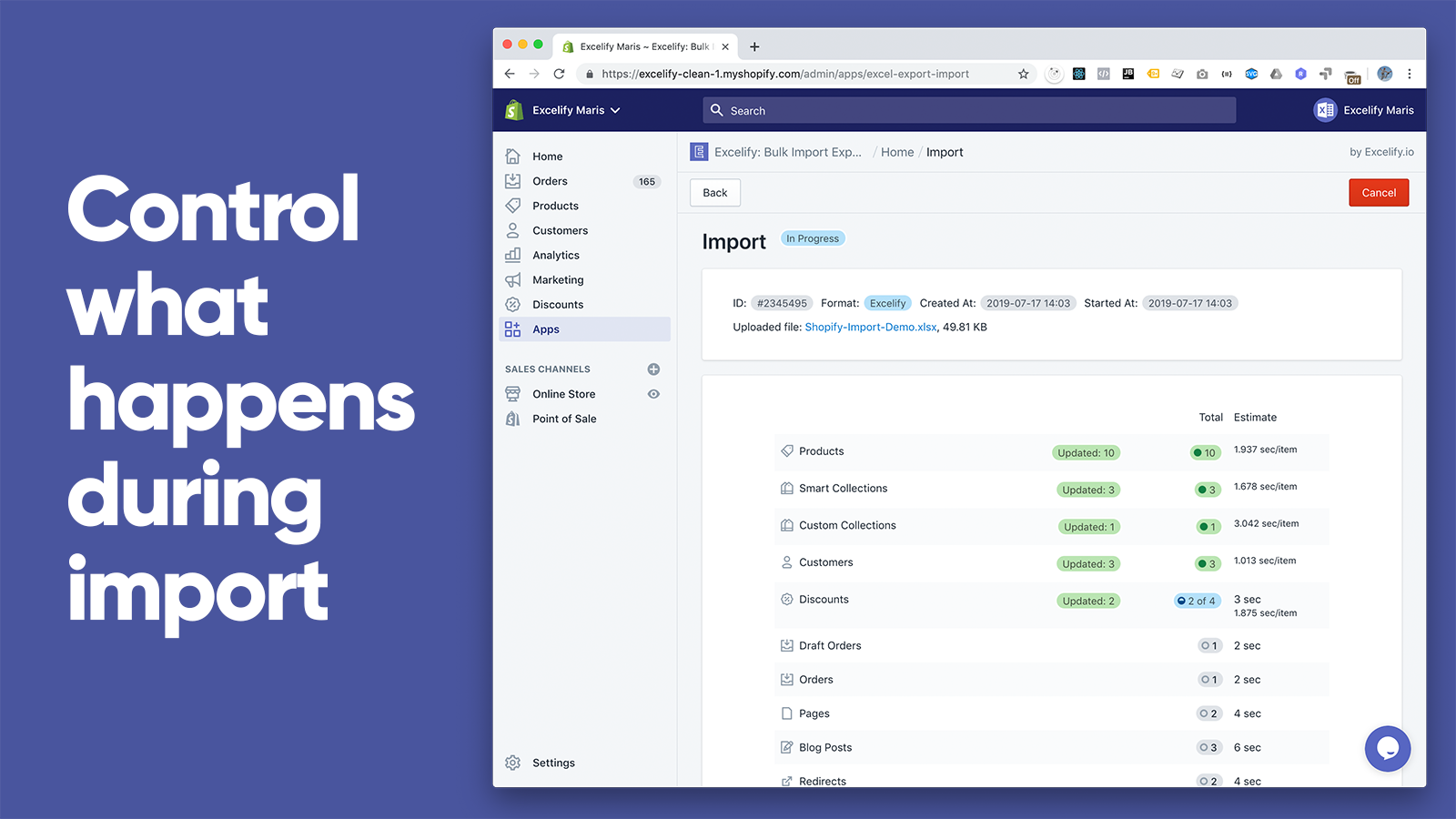
Task: Add a sales channel with plus icon
Action: [653, 369]
